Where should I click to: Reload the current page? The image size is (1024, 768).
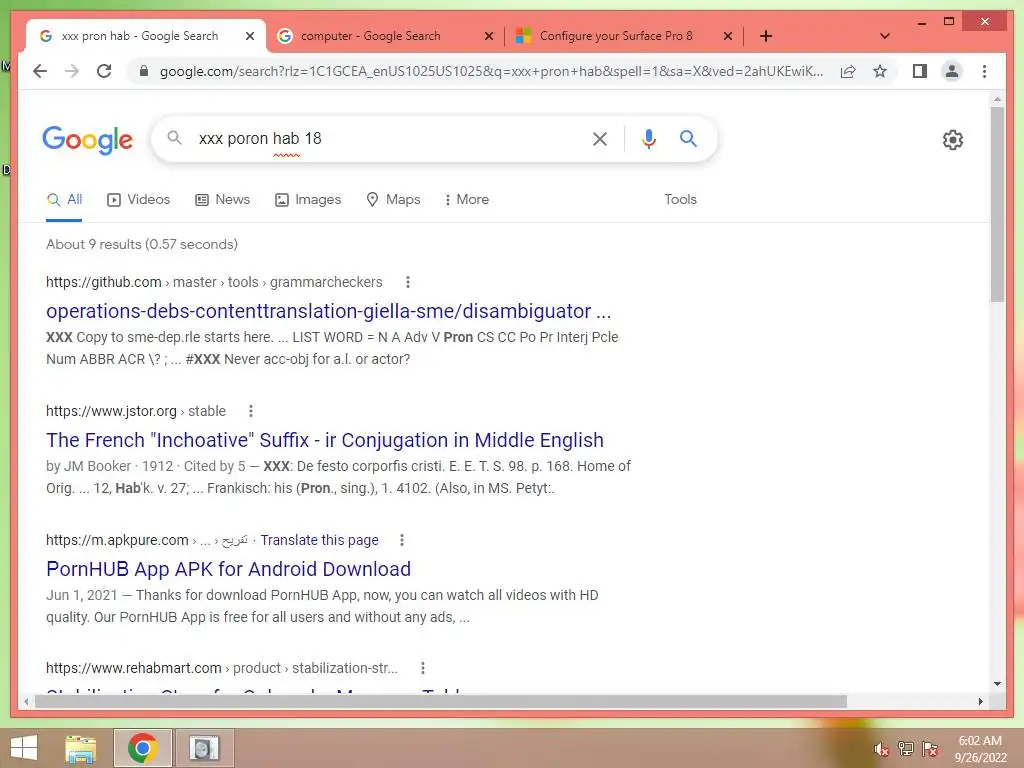104,71
